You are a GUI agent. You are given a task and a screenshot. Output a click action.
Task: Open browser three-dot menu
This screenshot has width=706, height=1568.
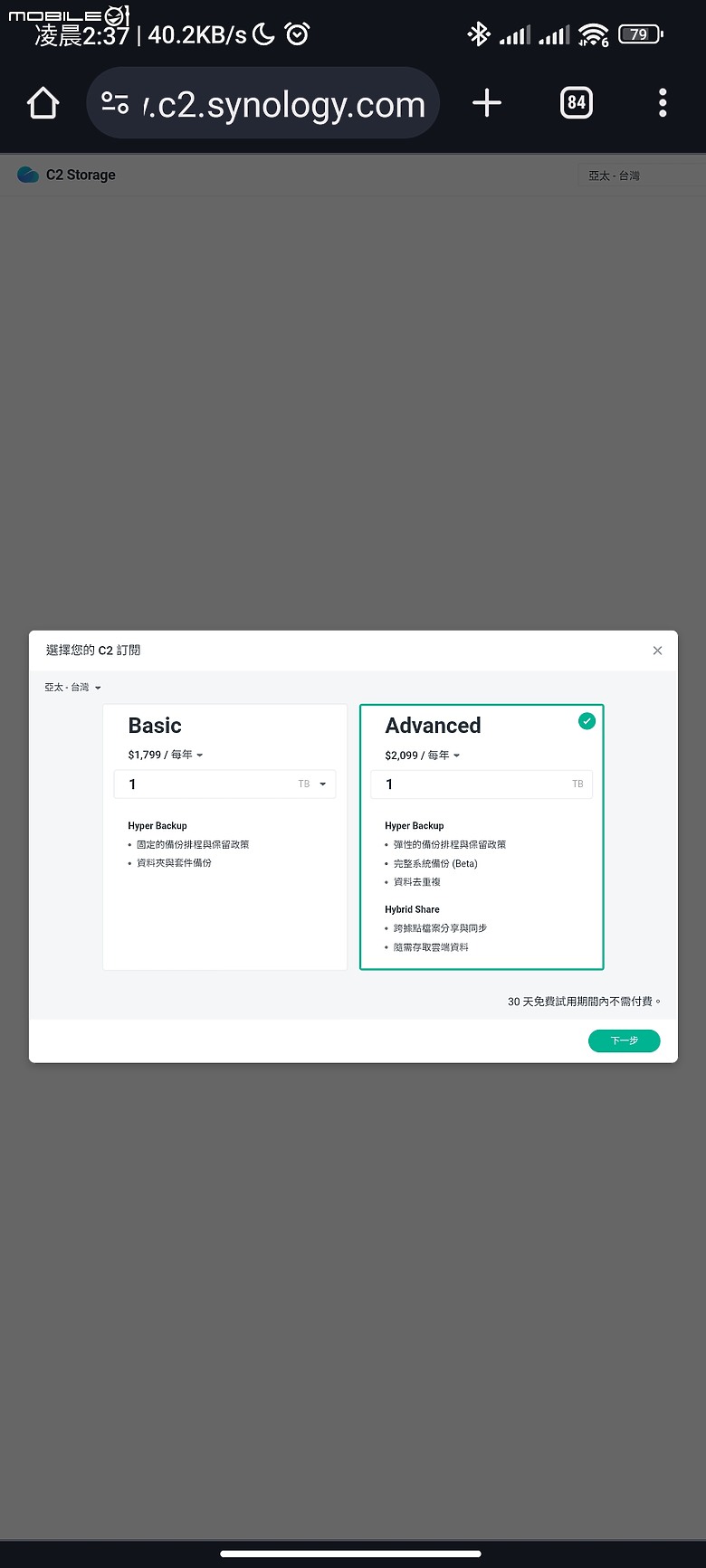click(x=663, y=103)
